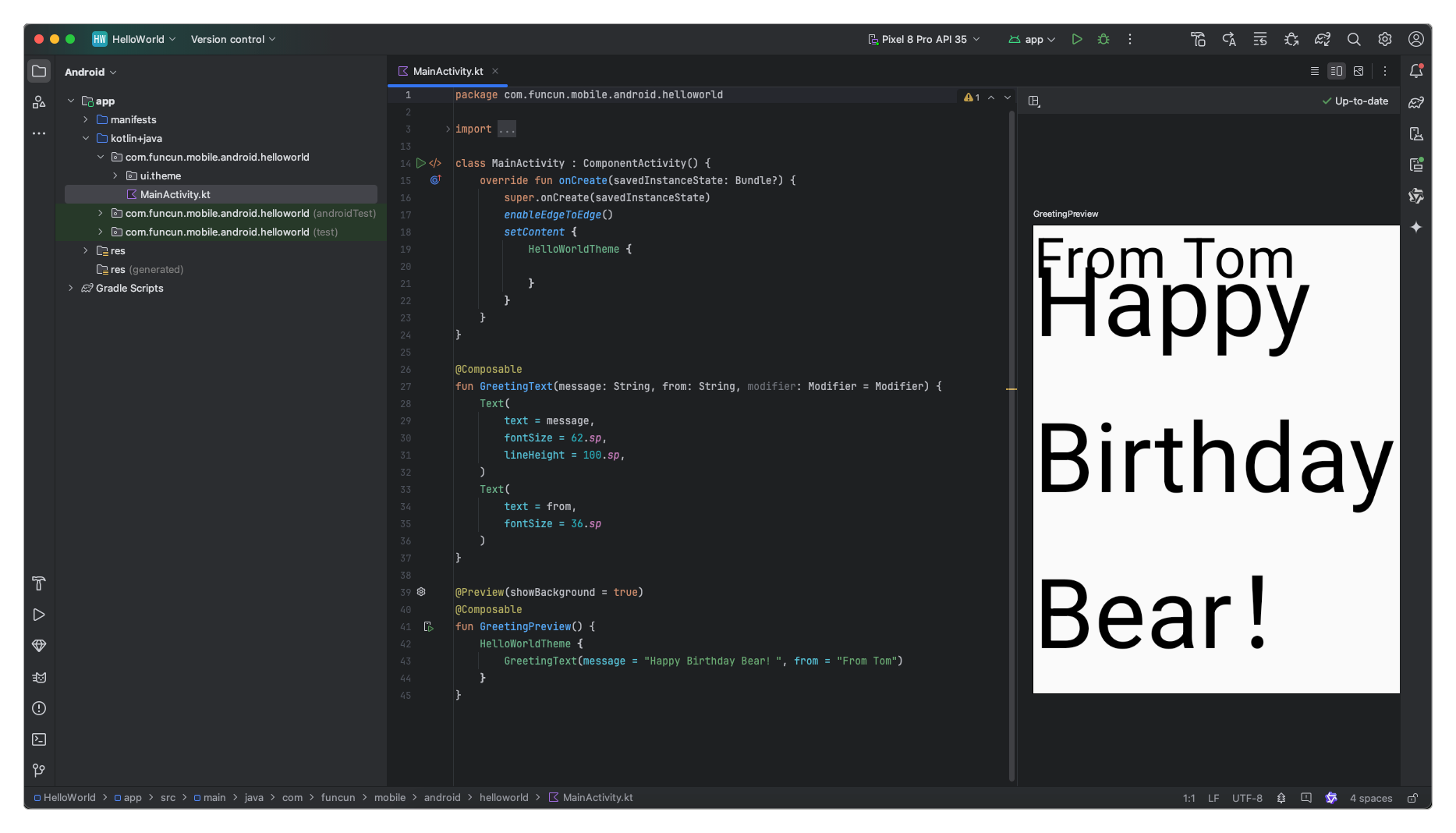Image resolution: width=1456 pixels, height=833 pixels.
Task: Go to previous highlighted problem arrow
Action: pos(991,97)
